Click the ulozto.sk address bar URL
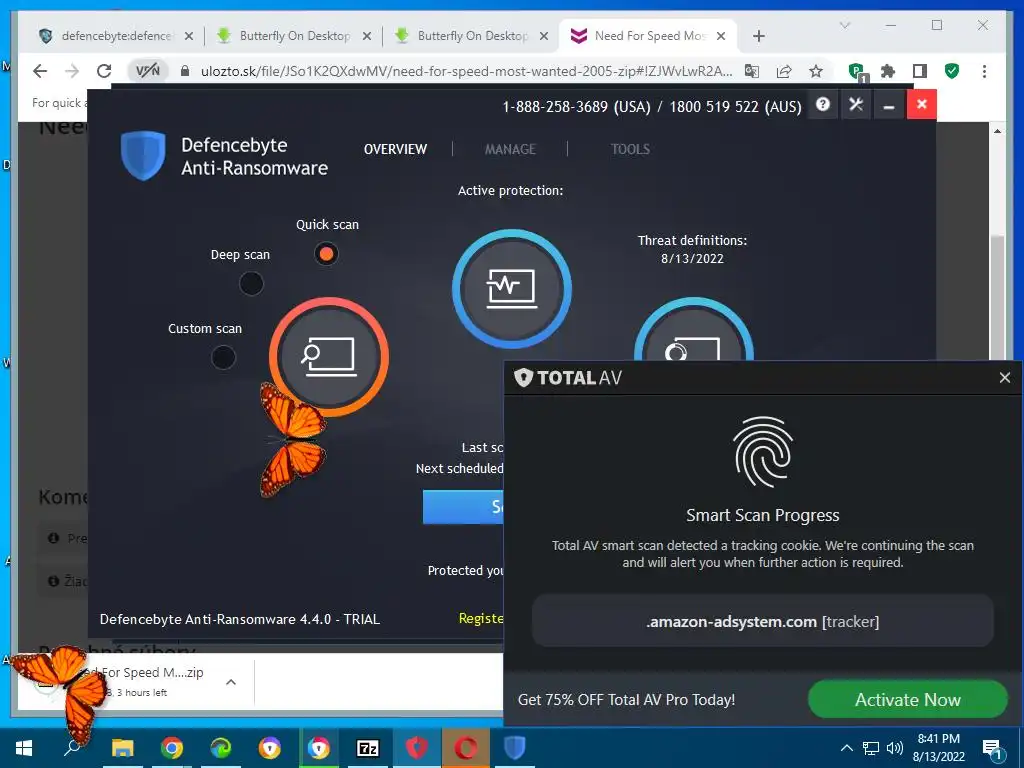Viewport: 1024px width, 768px height. point(466,71)
